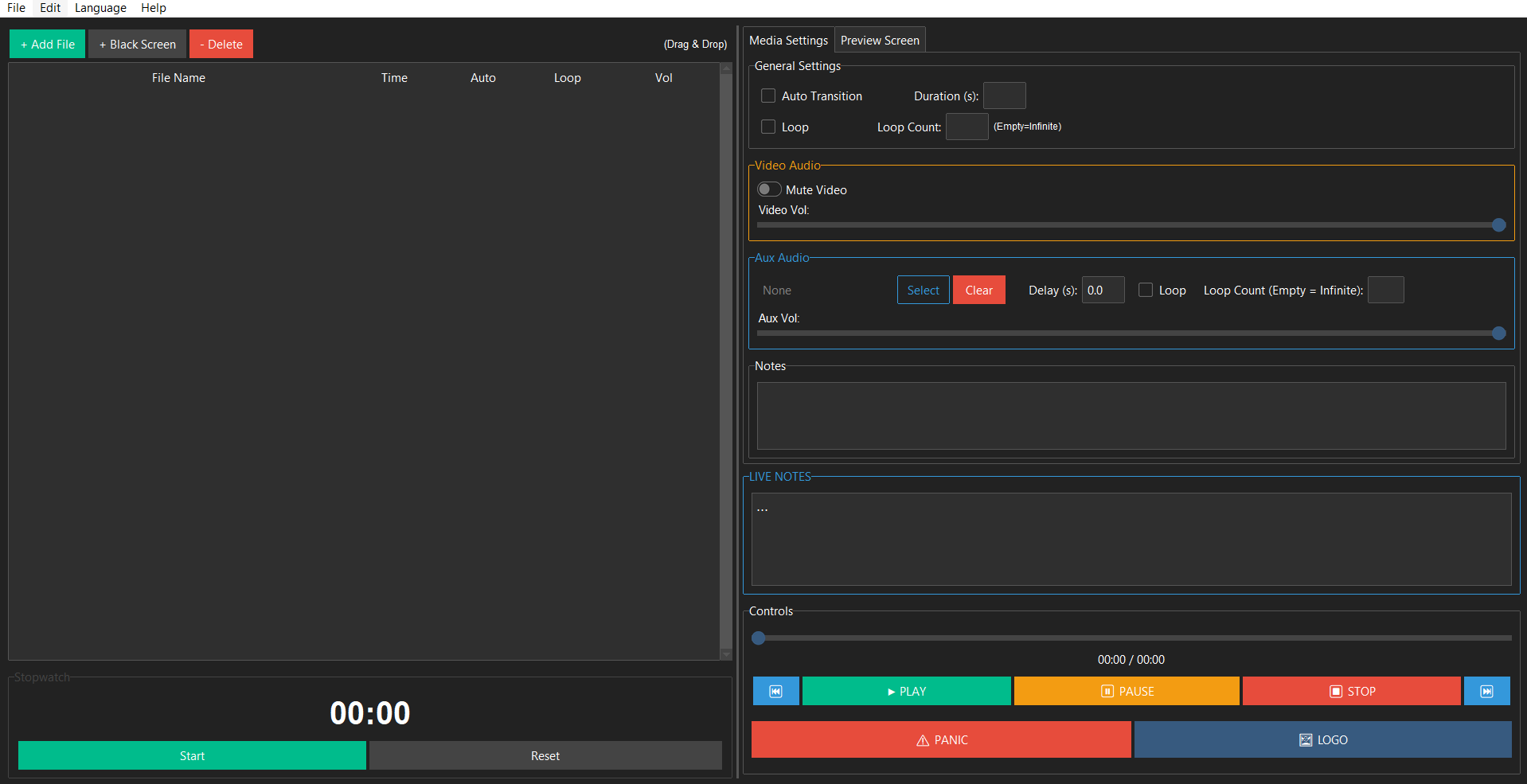The image size is (1527, 784).
Task: Open the Edit menu
Action: click(50, 8)
